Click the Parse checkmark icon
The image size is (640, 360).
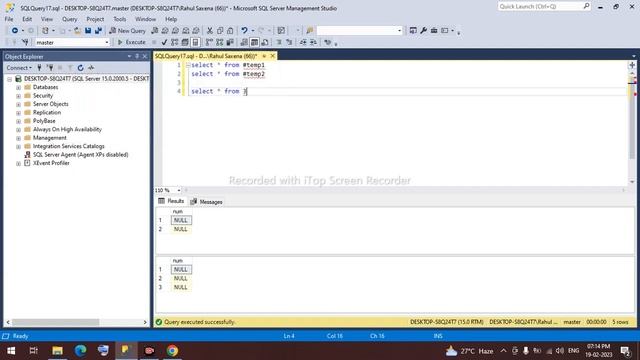[164, 42]
